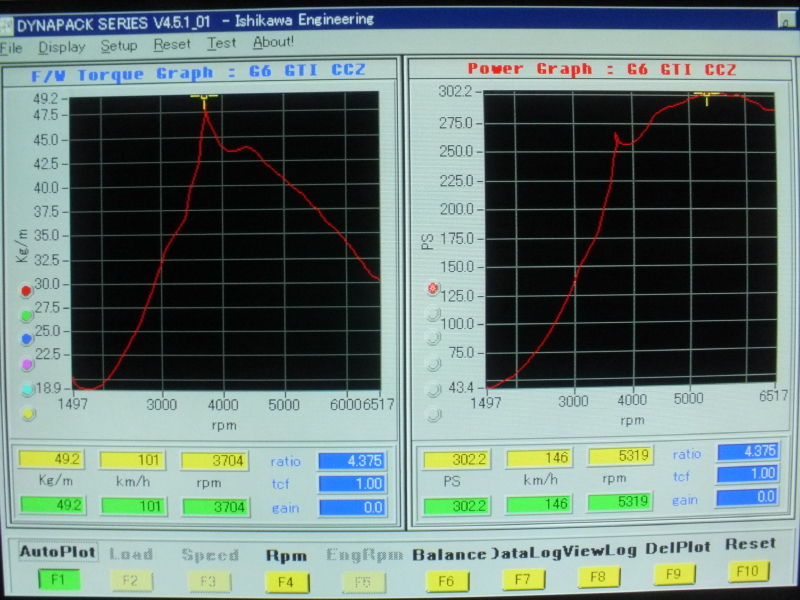The image size is (800, 600).
Task: Select the yellow F4 Rpm key
Action: point(286,582)
